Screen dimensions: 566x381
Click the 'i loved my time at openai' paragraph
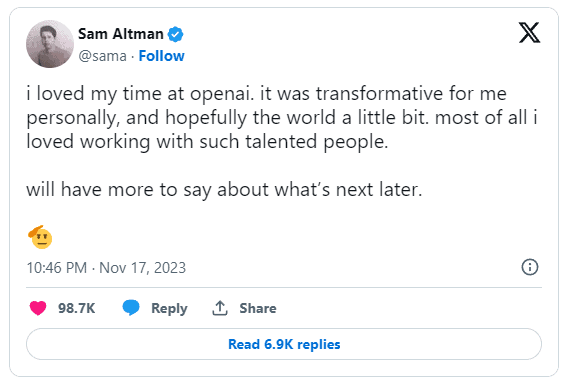click(x=284, y=117)
